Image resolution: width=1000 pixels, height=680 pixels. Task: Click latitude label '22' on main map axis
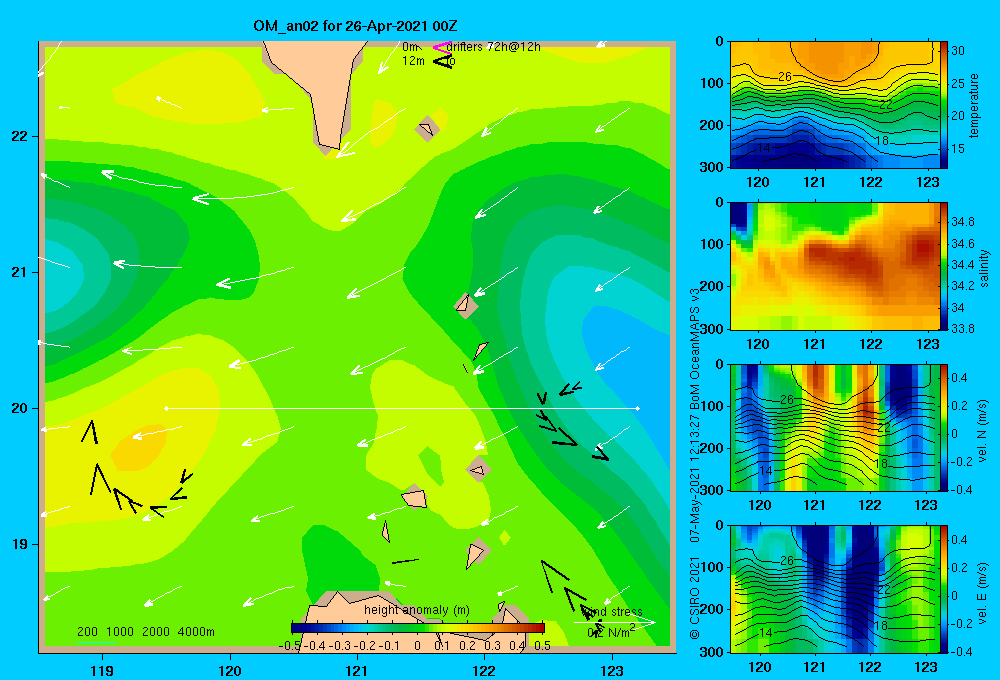20,136
